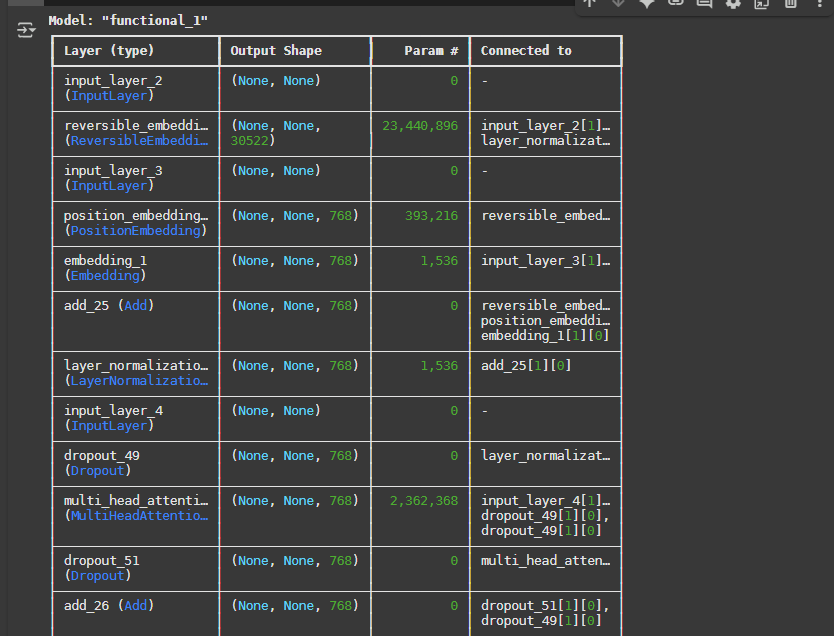Select the add_25 (Add) layer cell
Viewport: 834px width, 636px height.
pos(109,306)
